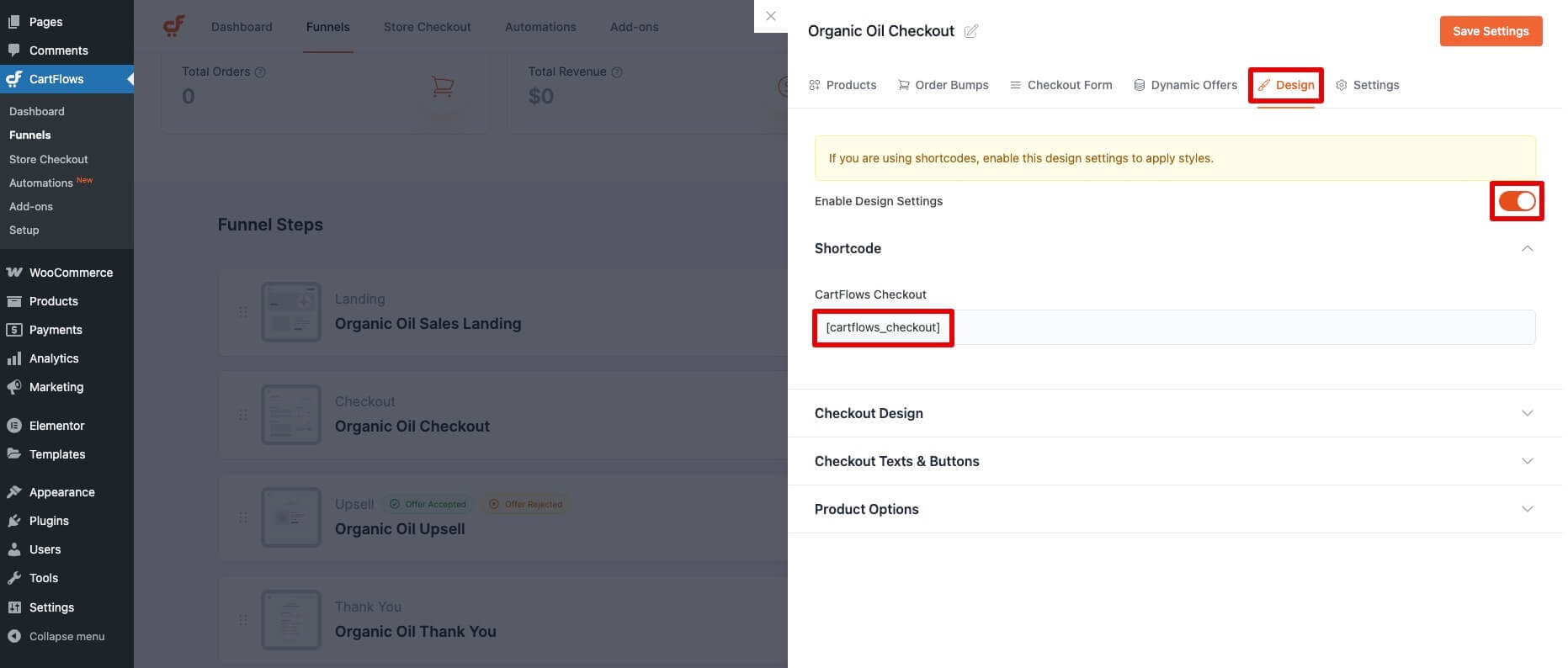Image resolution: width=1568 pixels, height=668 pixels.
Task: Open Dashboard submenu under CartFlows
Action: point(37,111)
